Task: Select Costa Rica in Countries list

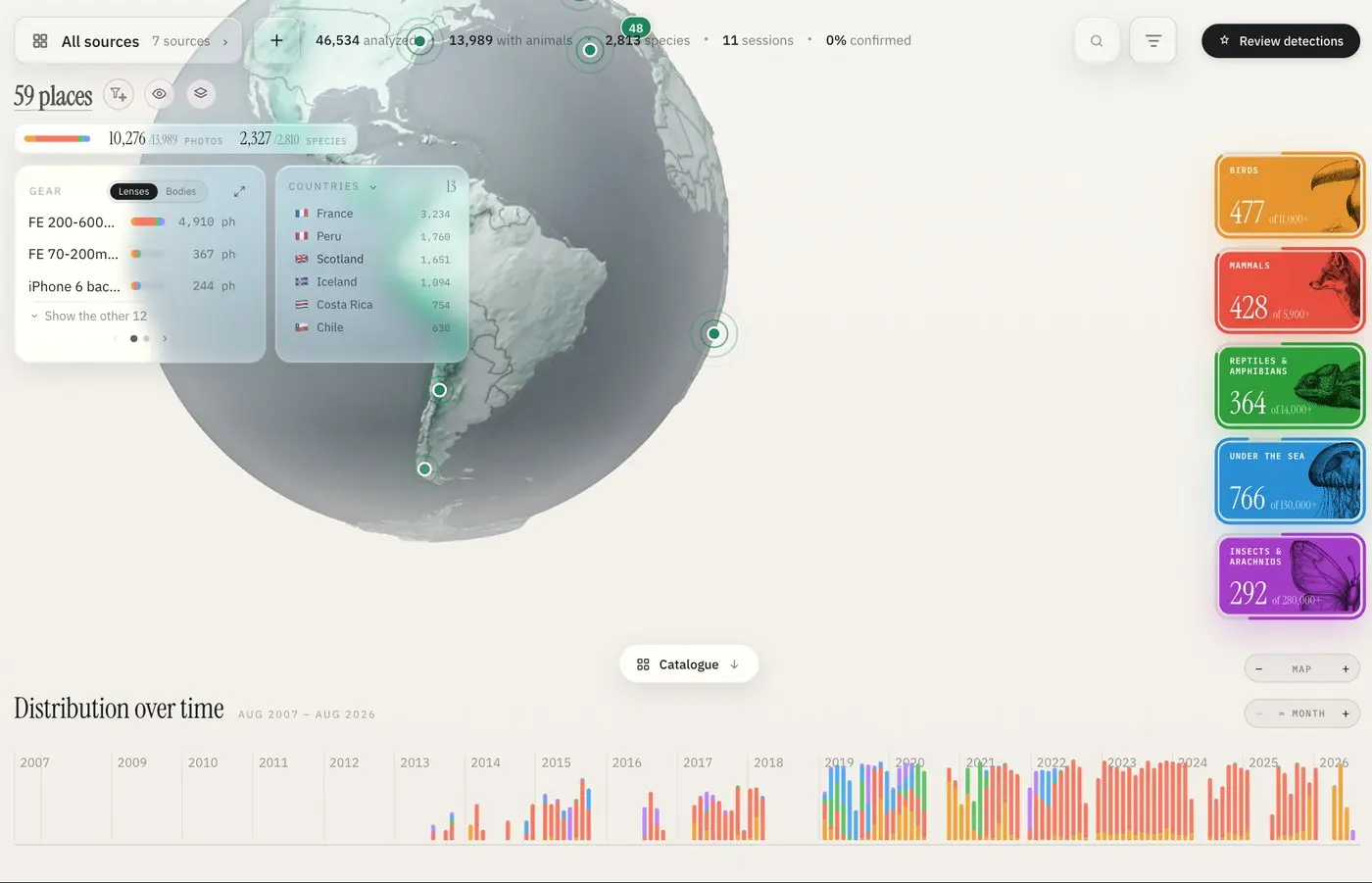Action: [372, 305]
